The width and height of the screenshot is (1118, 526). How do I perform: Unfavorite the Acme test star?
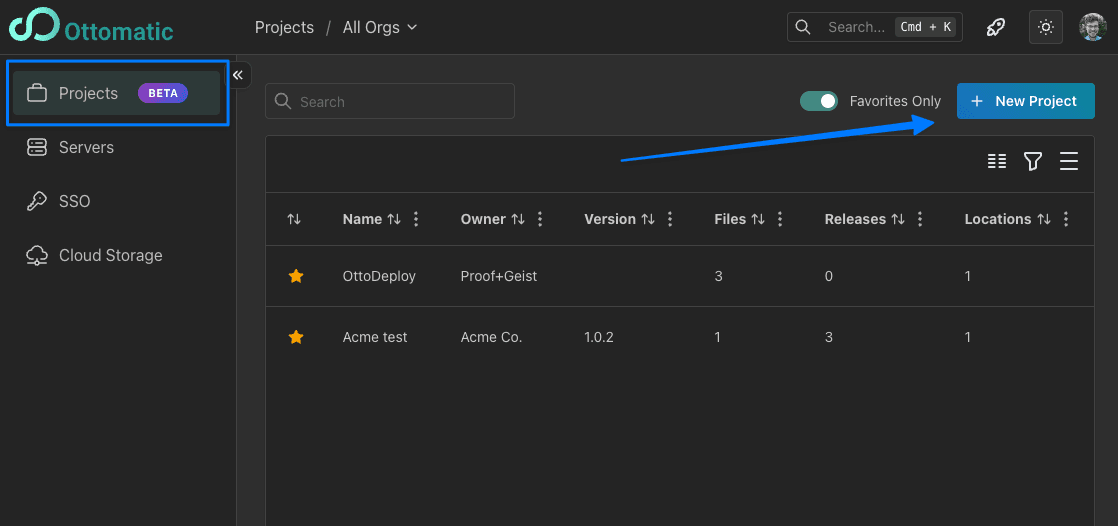click(296, 337)
